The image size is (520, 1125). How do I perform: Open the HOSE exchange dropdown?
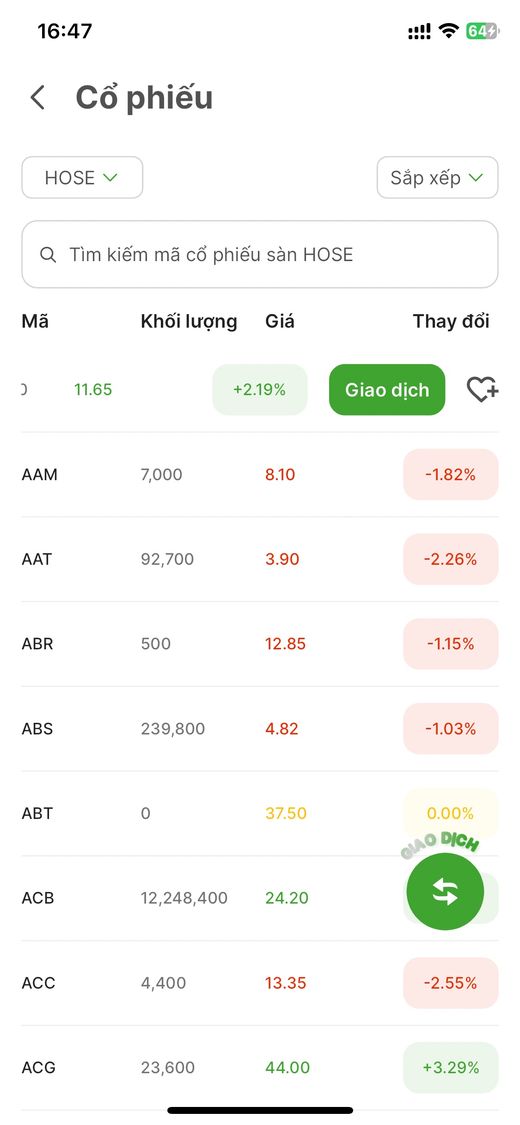82,177
